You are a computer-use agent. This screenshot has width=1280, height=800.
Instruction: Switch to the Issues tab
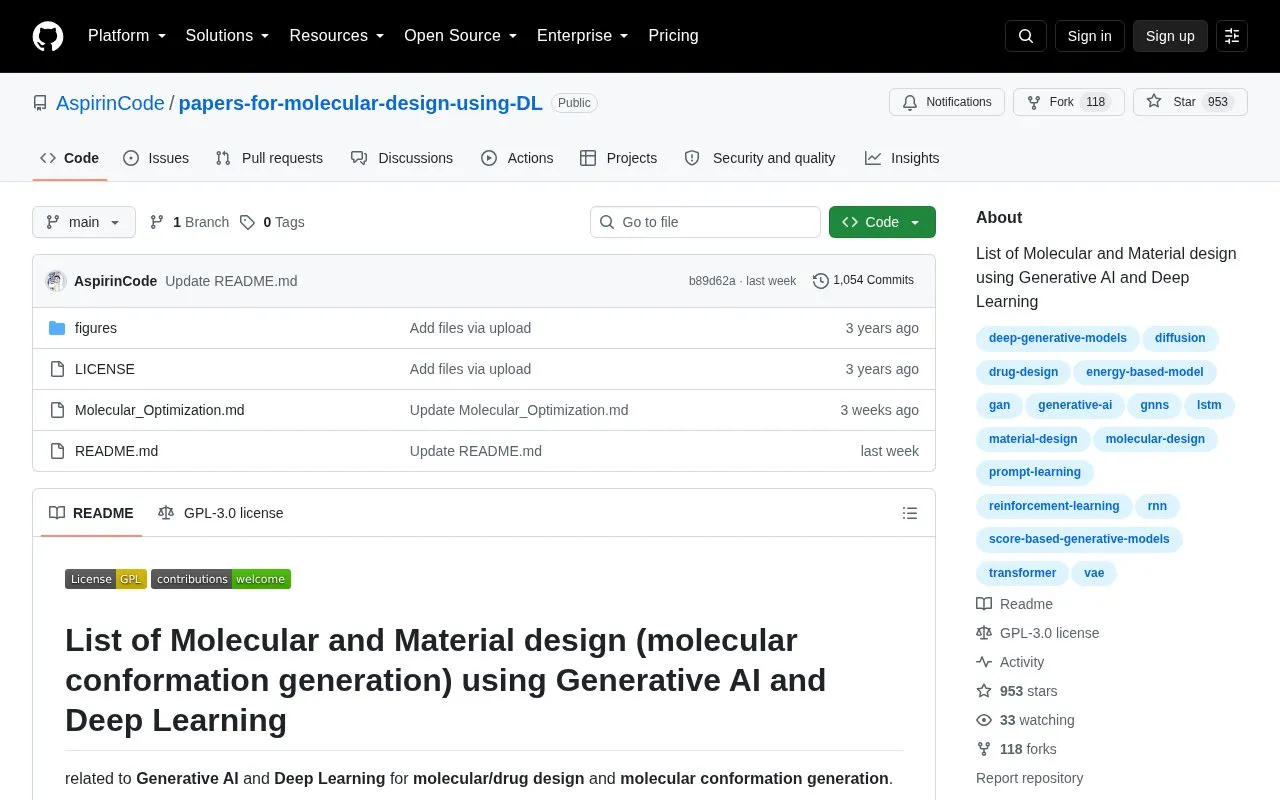coord(156,158)
